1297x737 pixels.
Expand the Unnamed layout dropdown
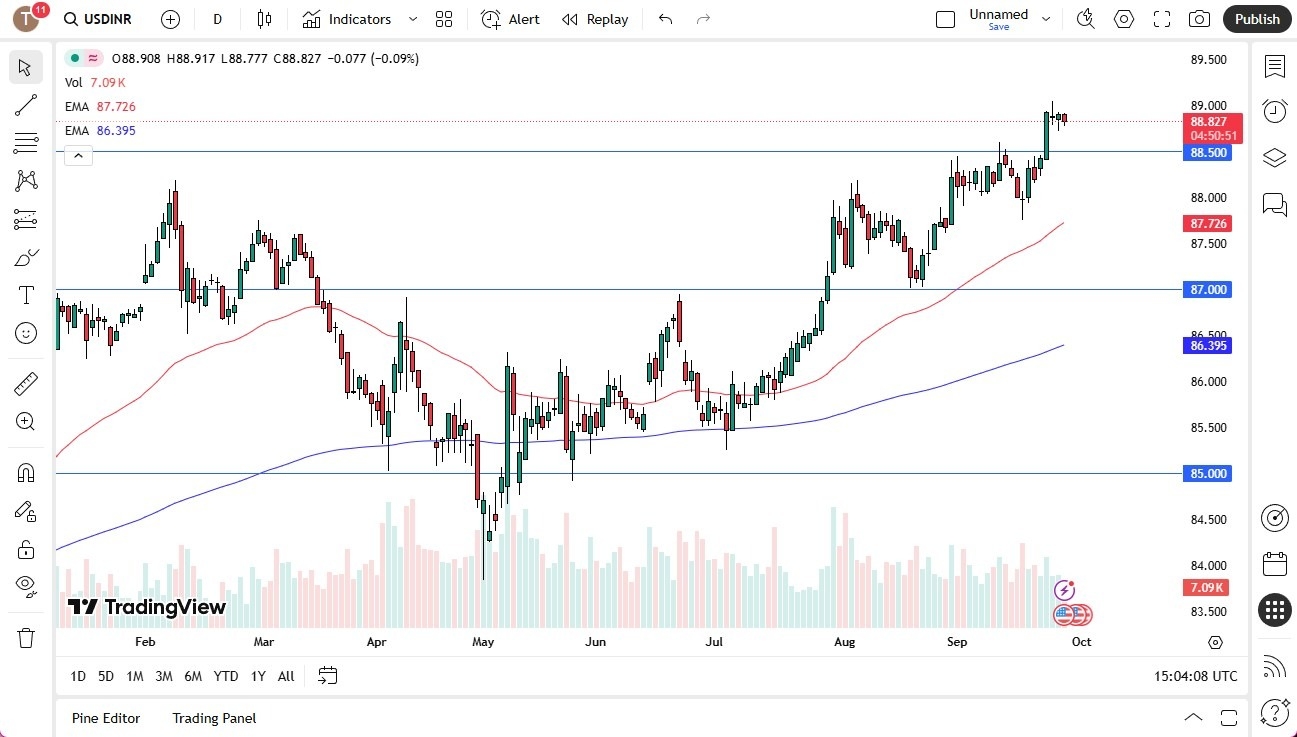pos(1046,18)
